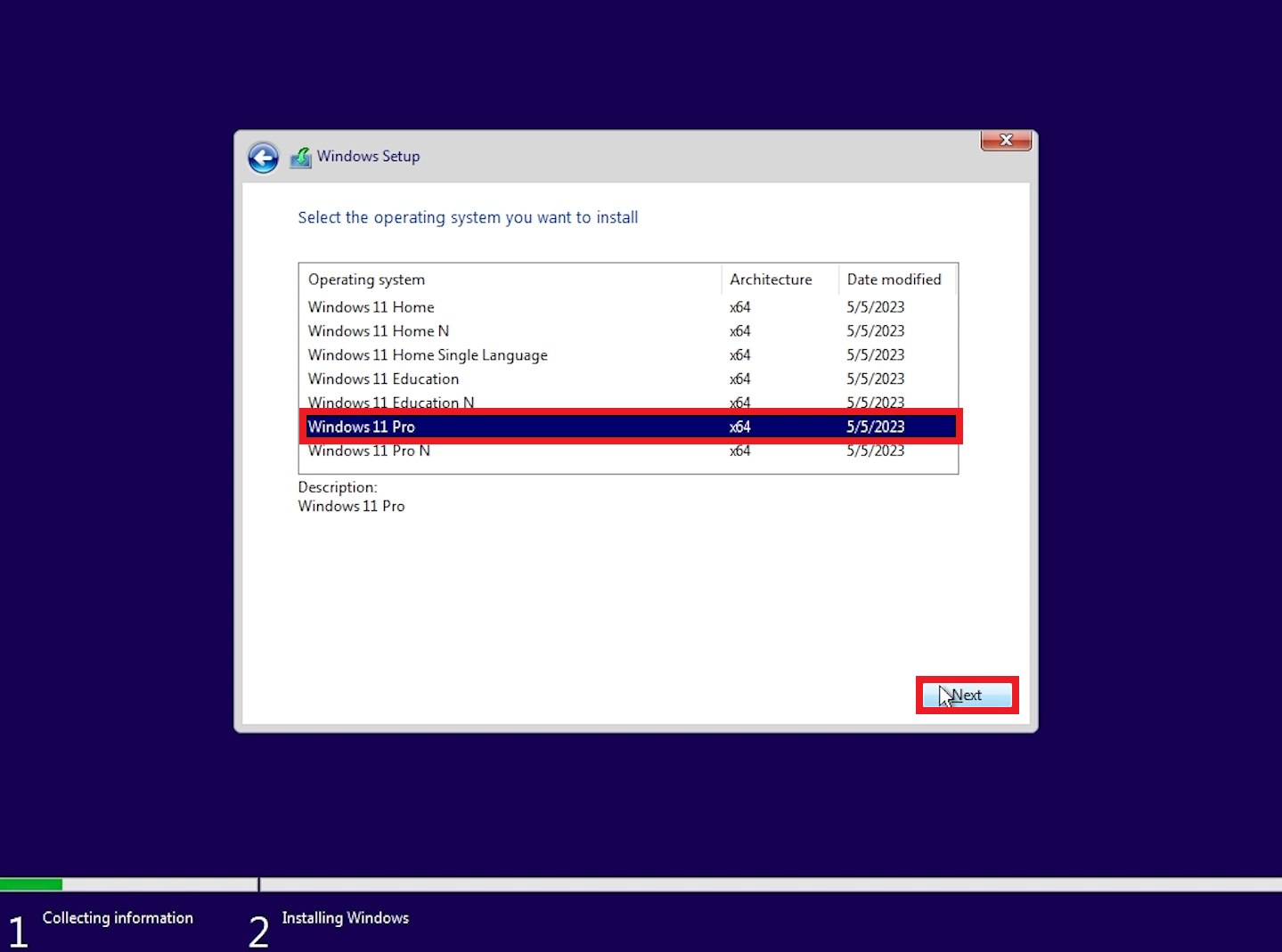Select Windows 11 Pro N edition

(369, 451)
